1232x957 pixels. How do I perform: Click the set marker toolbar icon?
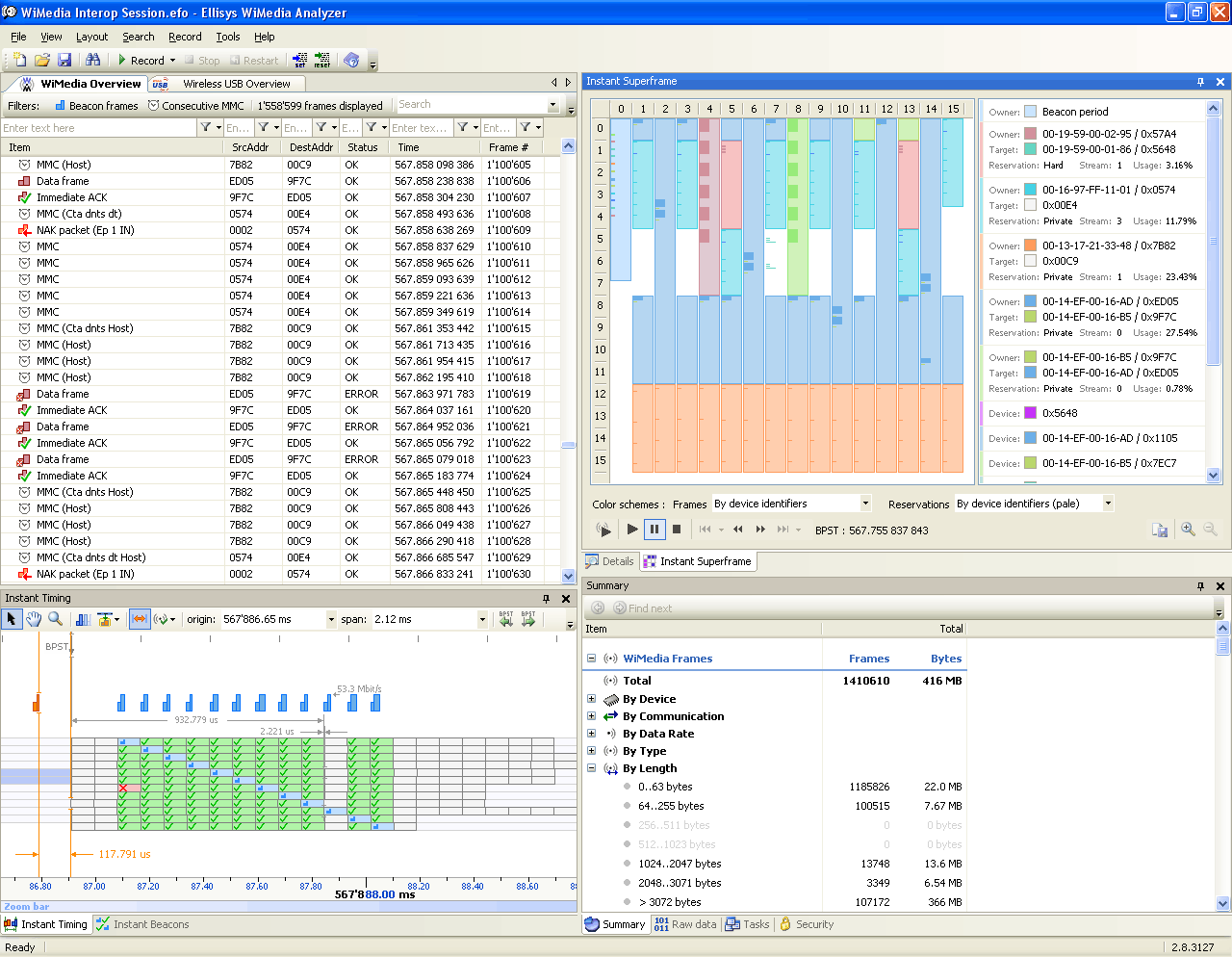[300, 60]
